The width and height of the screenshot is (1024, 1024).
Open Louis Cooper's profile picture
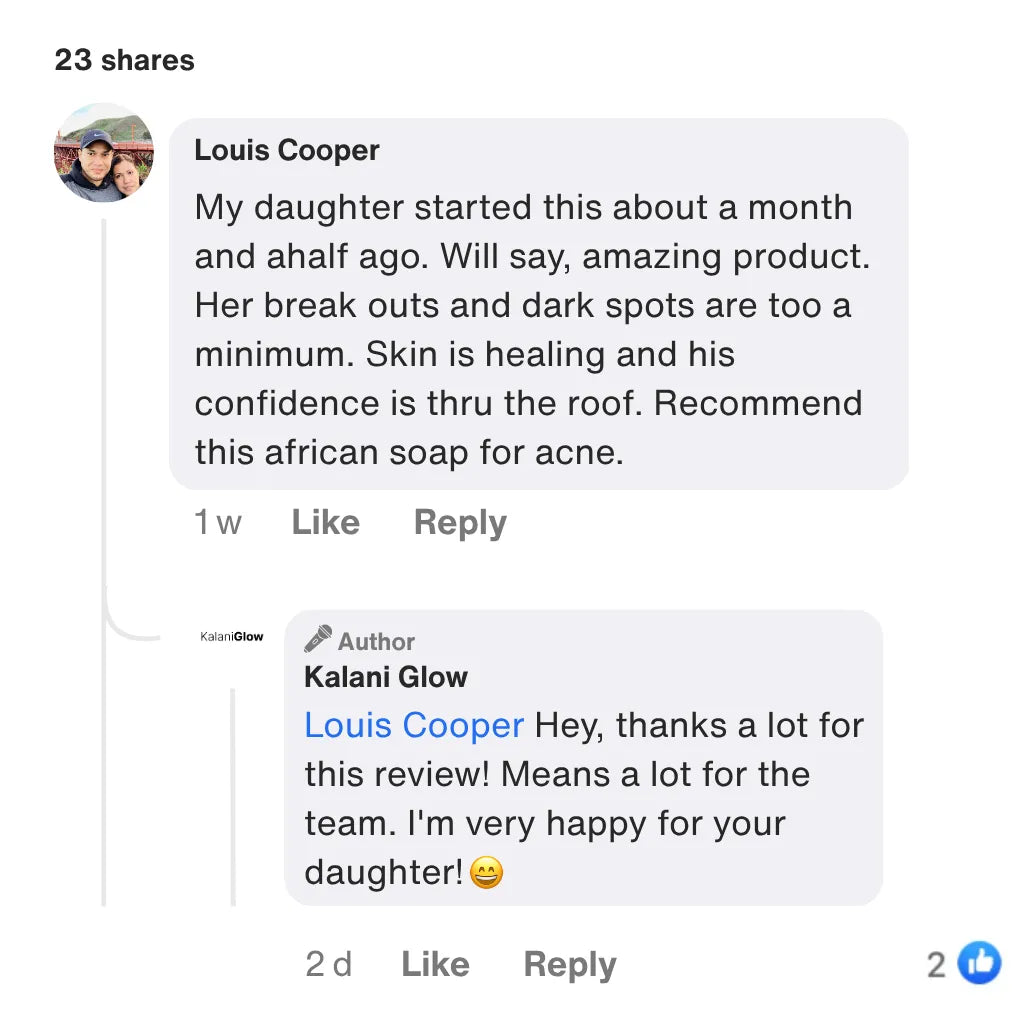[104, 153]
